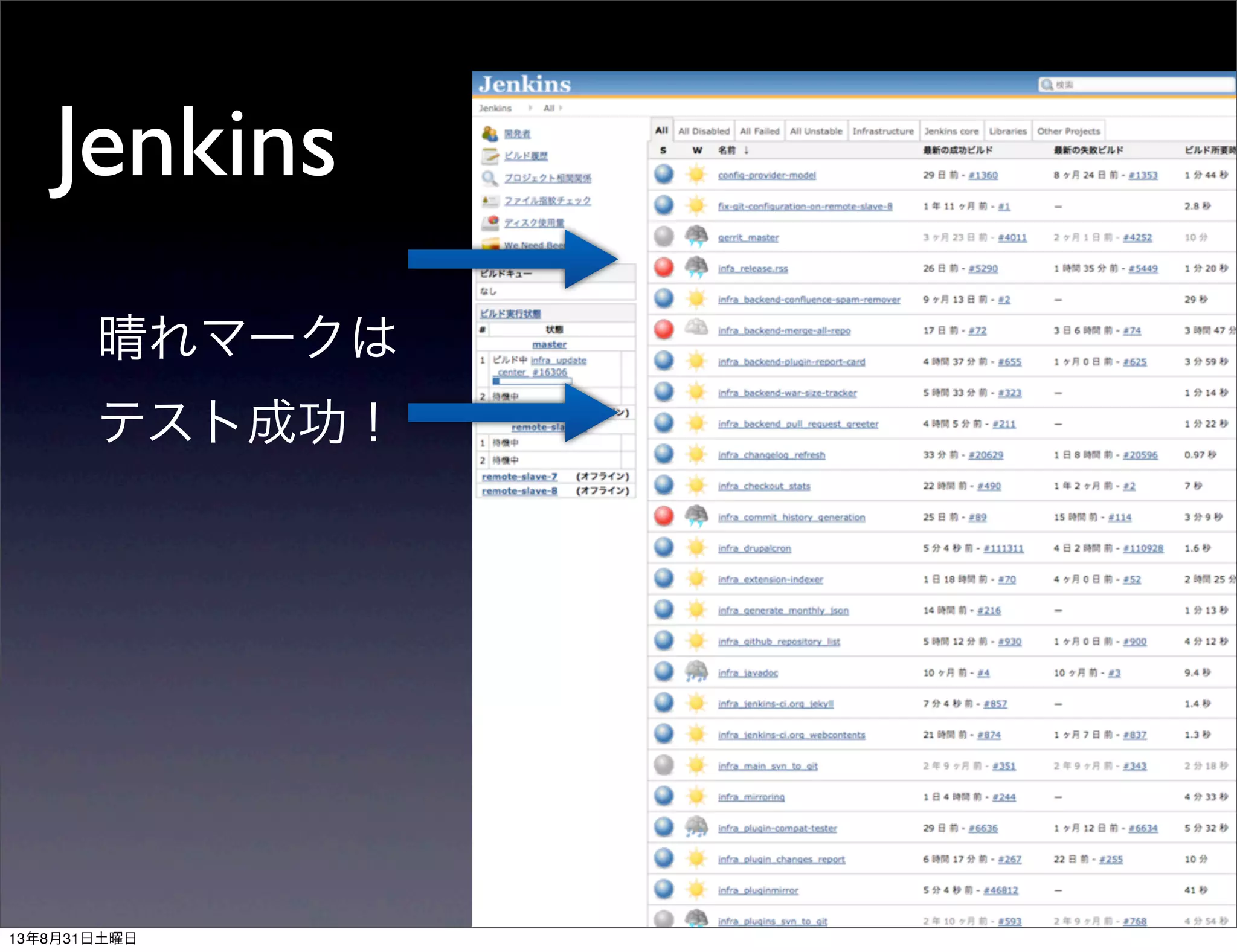Open the Other Projects tab
The image size is (1237, 952).
pyautogui.click(x=1068, y=131)
